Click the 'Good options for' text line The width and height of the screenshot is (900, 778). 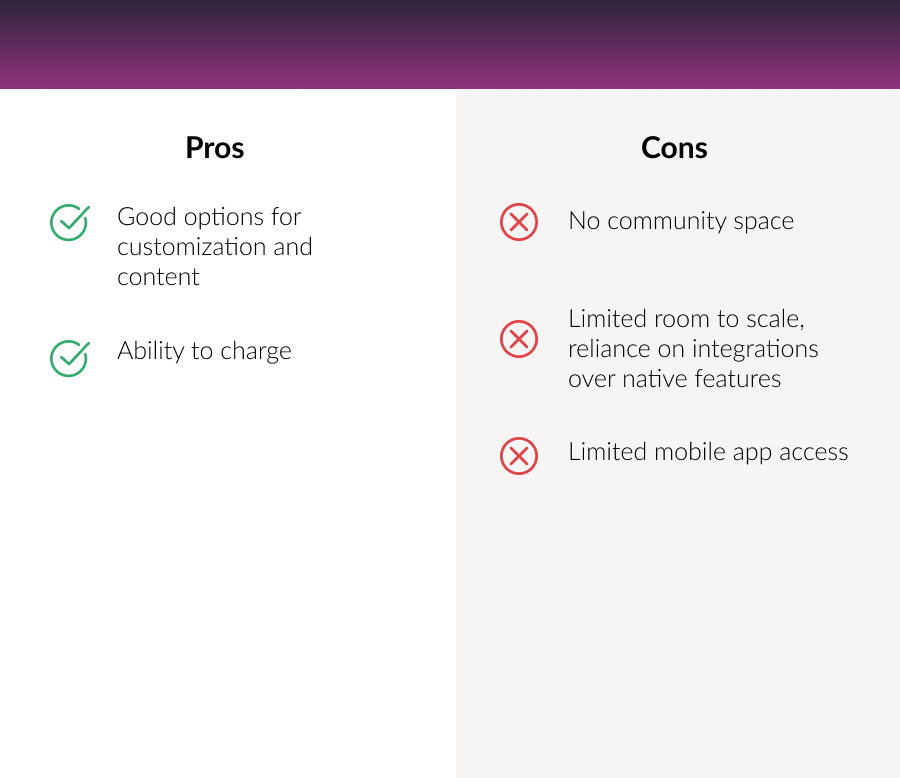tap(209, 217)
